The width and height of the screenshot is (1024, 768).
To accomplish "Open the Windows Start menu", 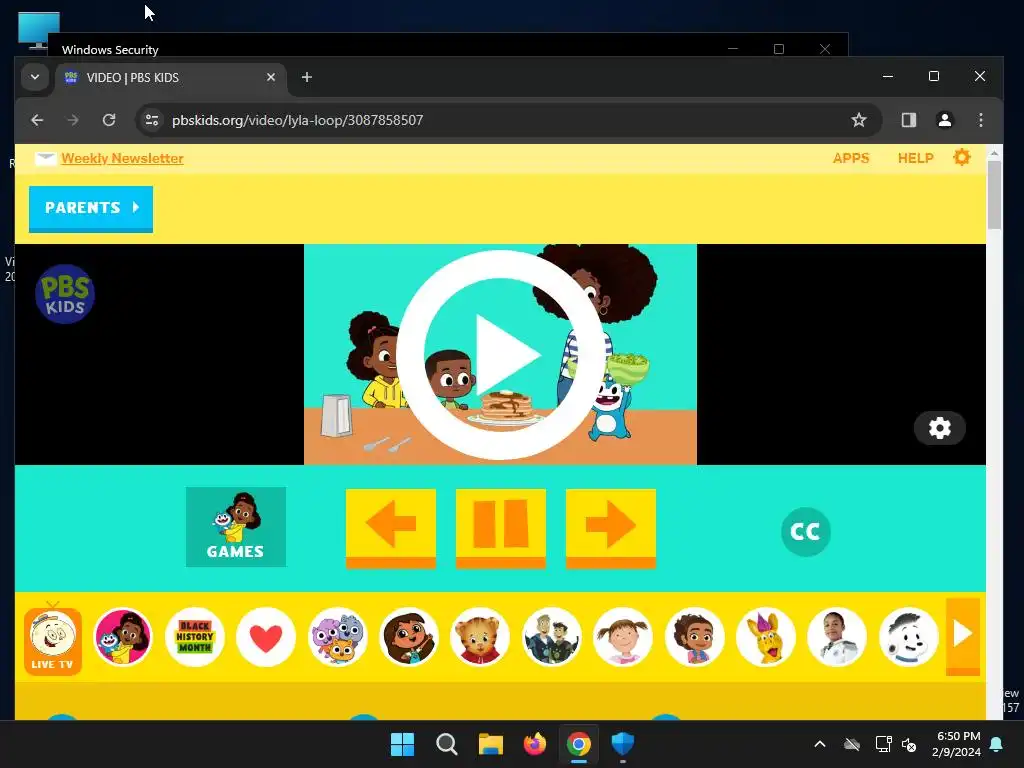I will pyautogui.click(x=402, y=744).
